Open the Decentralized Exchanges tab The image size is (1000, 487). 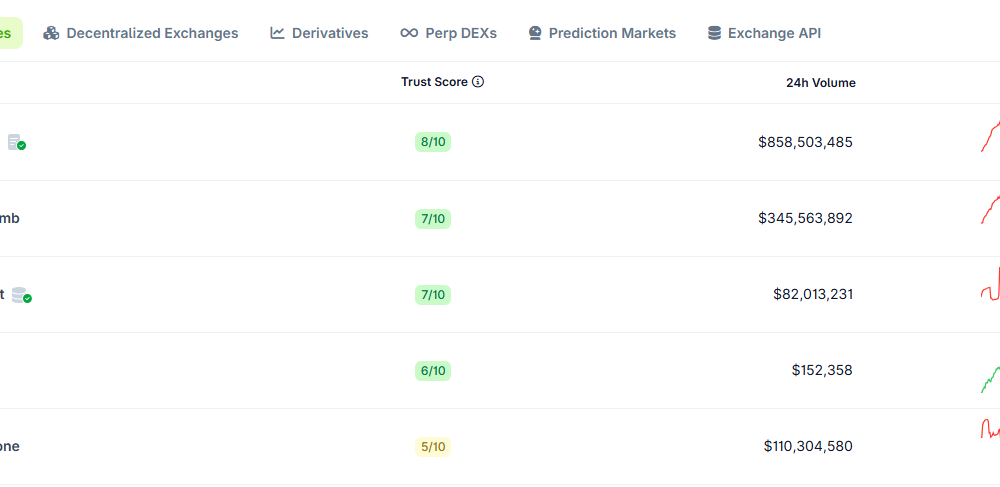tap(152, 33)
